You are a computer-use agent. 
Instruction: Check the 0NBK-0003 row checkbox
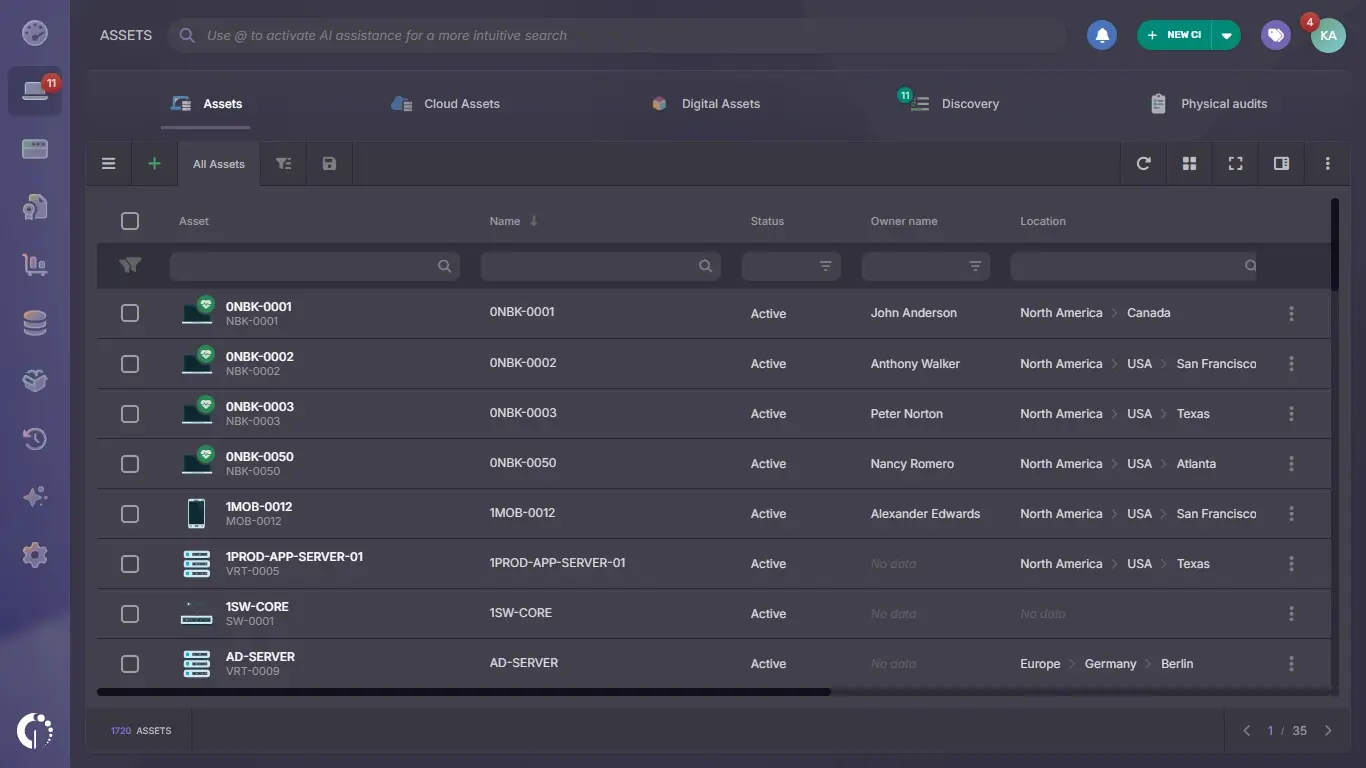(x=130, y=413)
